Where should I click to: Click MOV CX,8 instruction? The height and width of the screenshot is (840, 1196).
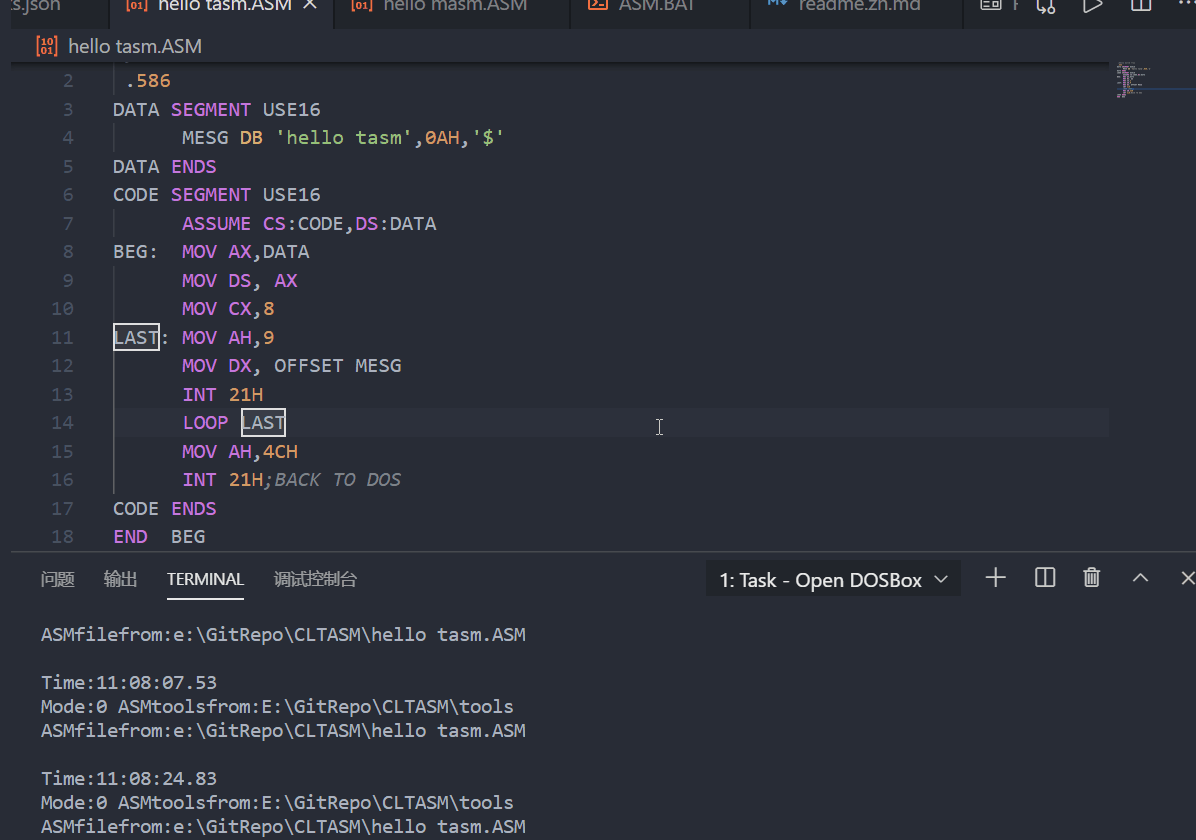click(x=228, y=309)
